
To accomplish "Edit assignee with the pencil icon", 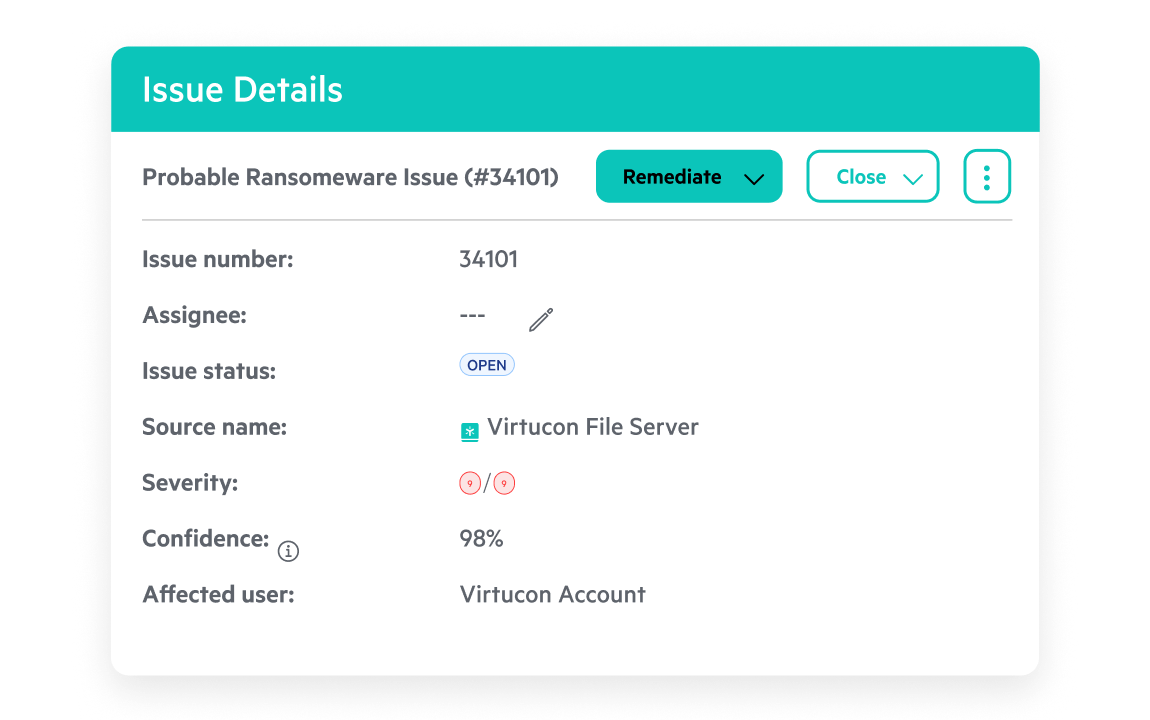I will tap(541, 320).
